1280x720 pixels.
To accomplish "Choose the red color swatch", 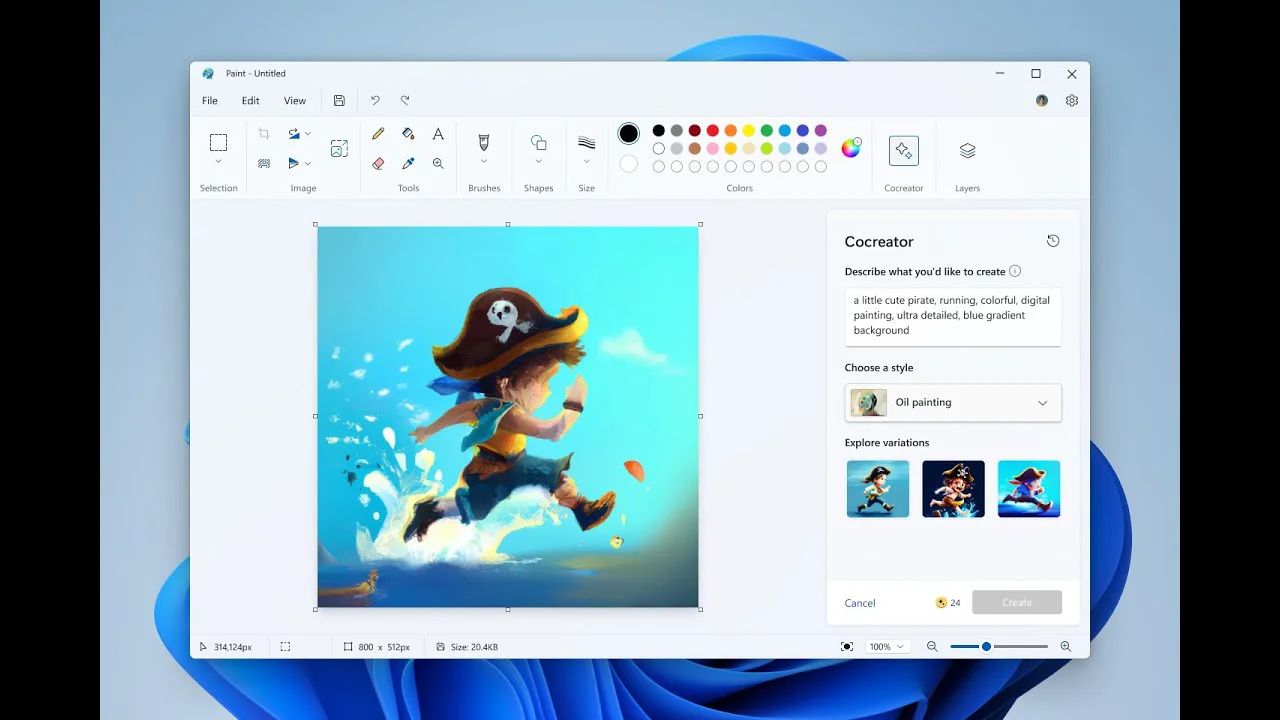I will (x=713, y=130).
